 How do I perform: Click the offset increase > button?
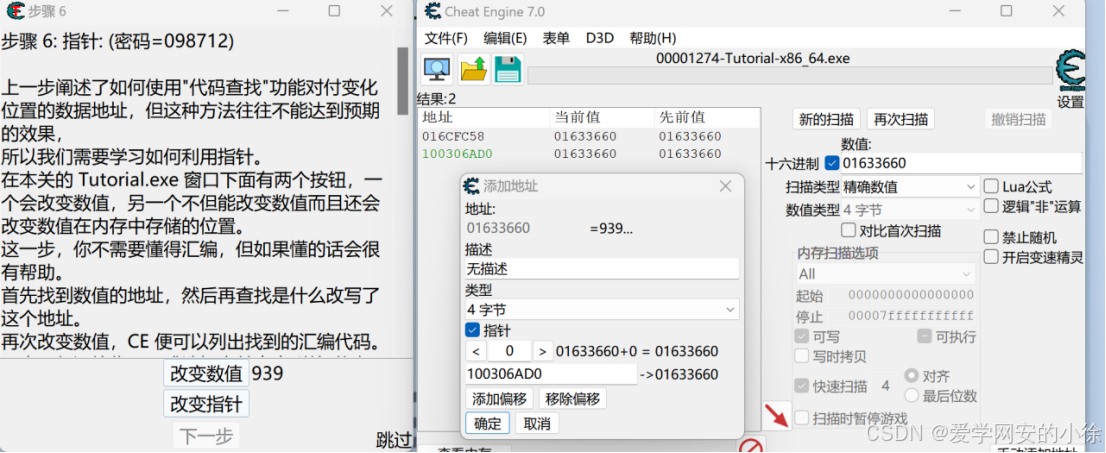pyautogui.click(x=542, y=351)
